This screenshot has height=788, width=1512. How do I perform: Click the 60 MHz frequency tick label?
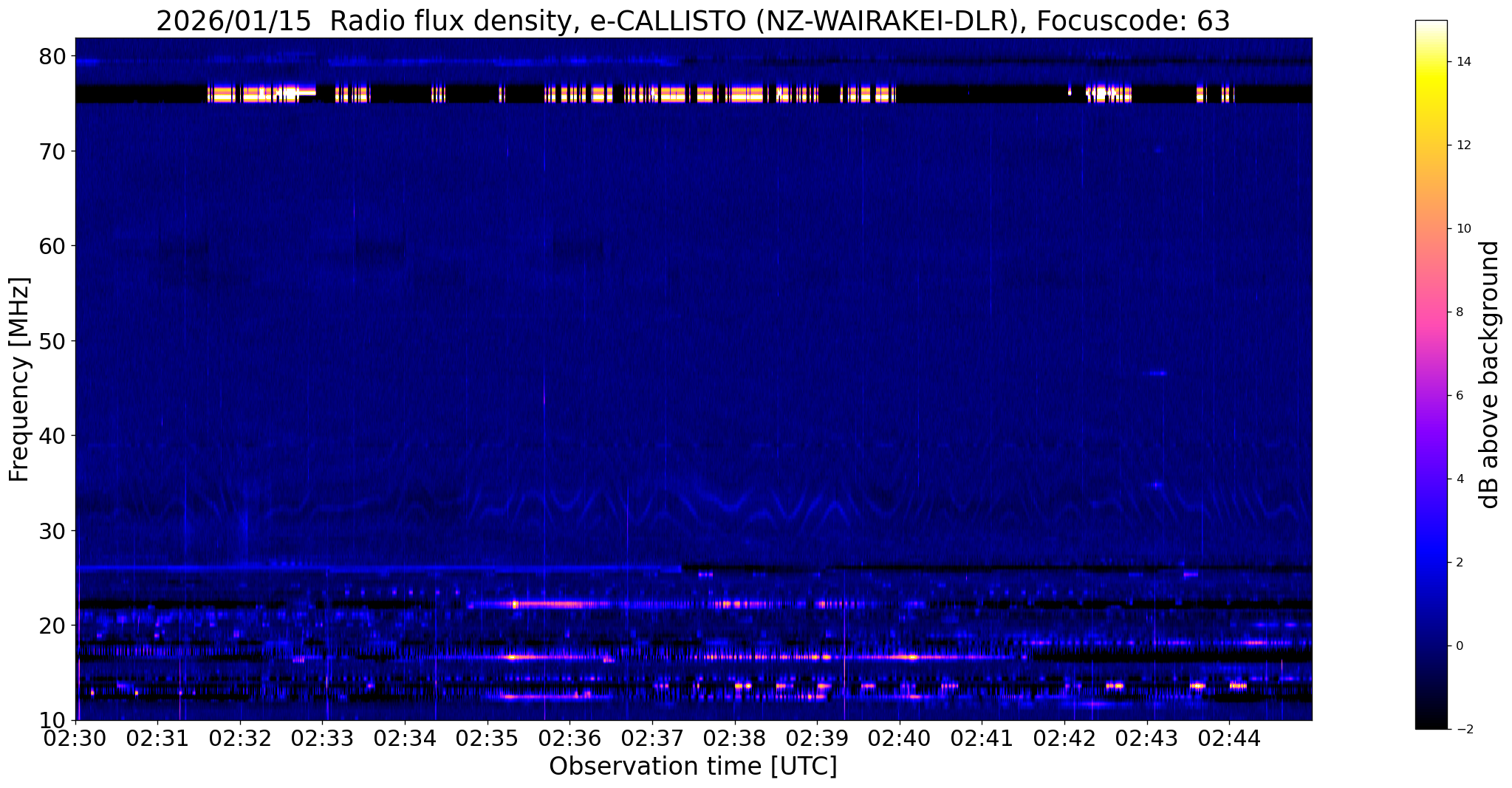click(54, 246)
